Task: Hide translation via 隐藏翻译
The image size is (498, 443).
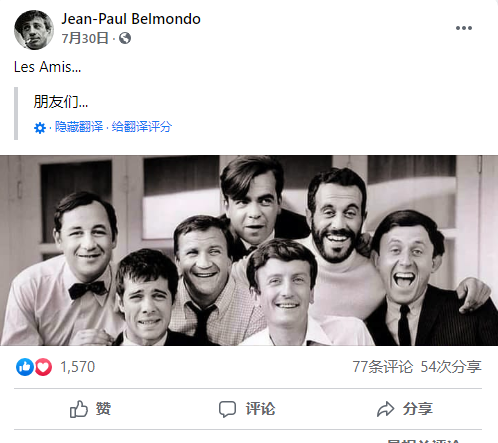Action: click(x=79, y=127)
